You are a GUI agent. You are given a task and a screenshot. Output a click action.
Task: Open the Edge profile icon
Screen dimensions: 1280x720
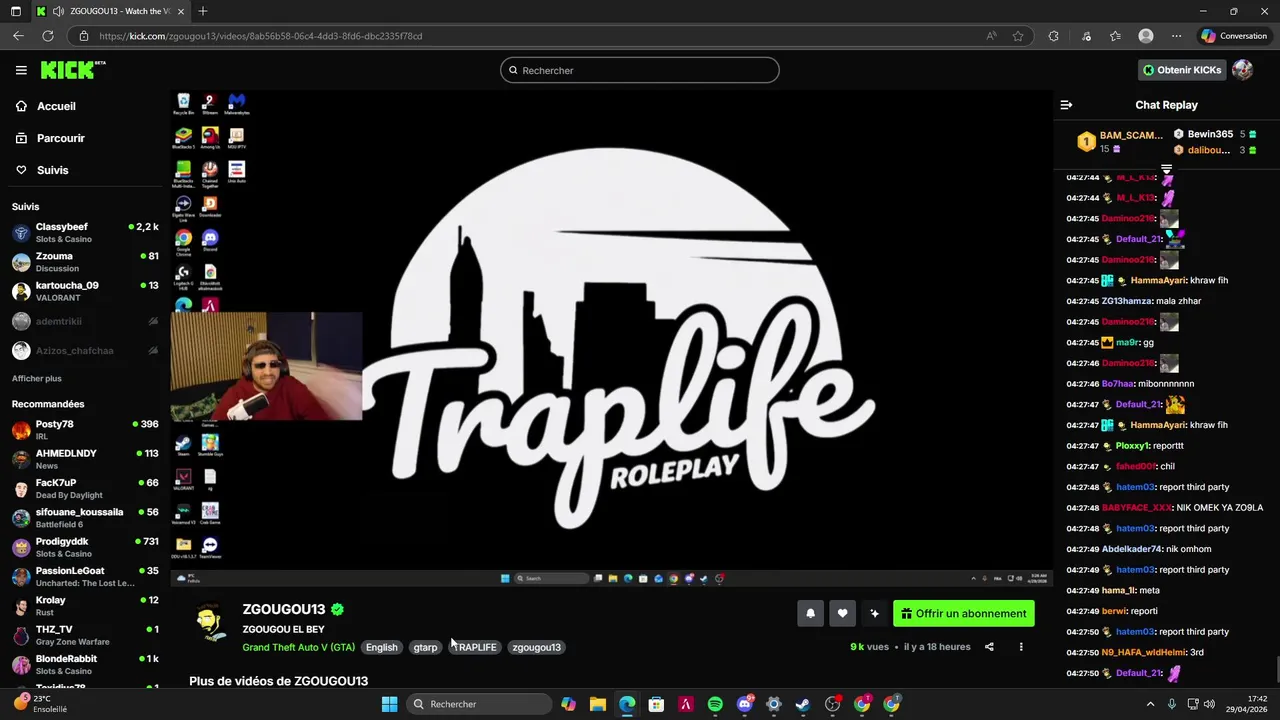(1146, 36)
